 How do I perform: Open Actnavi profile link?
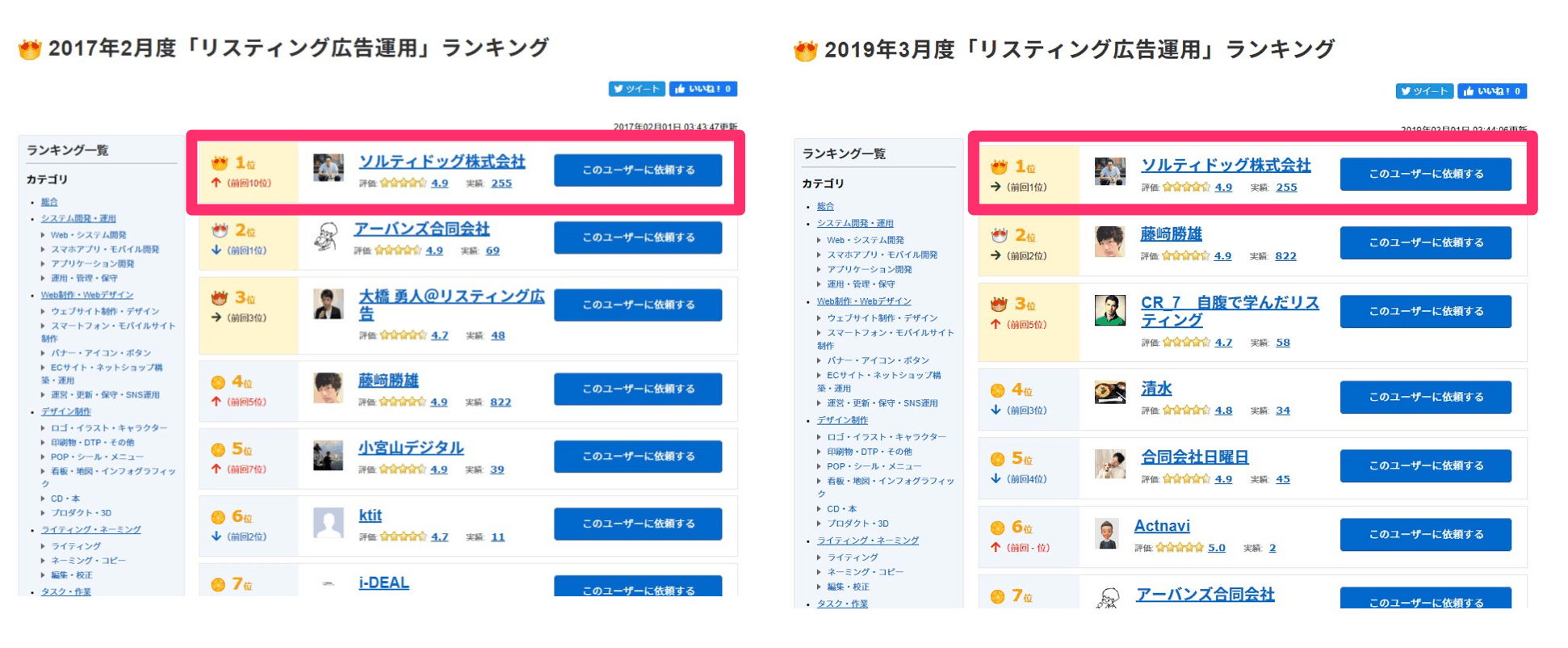tap(1162, 526)
